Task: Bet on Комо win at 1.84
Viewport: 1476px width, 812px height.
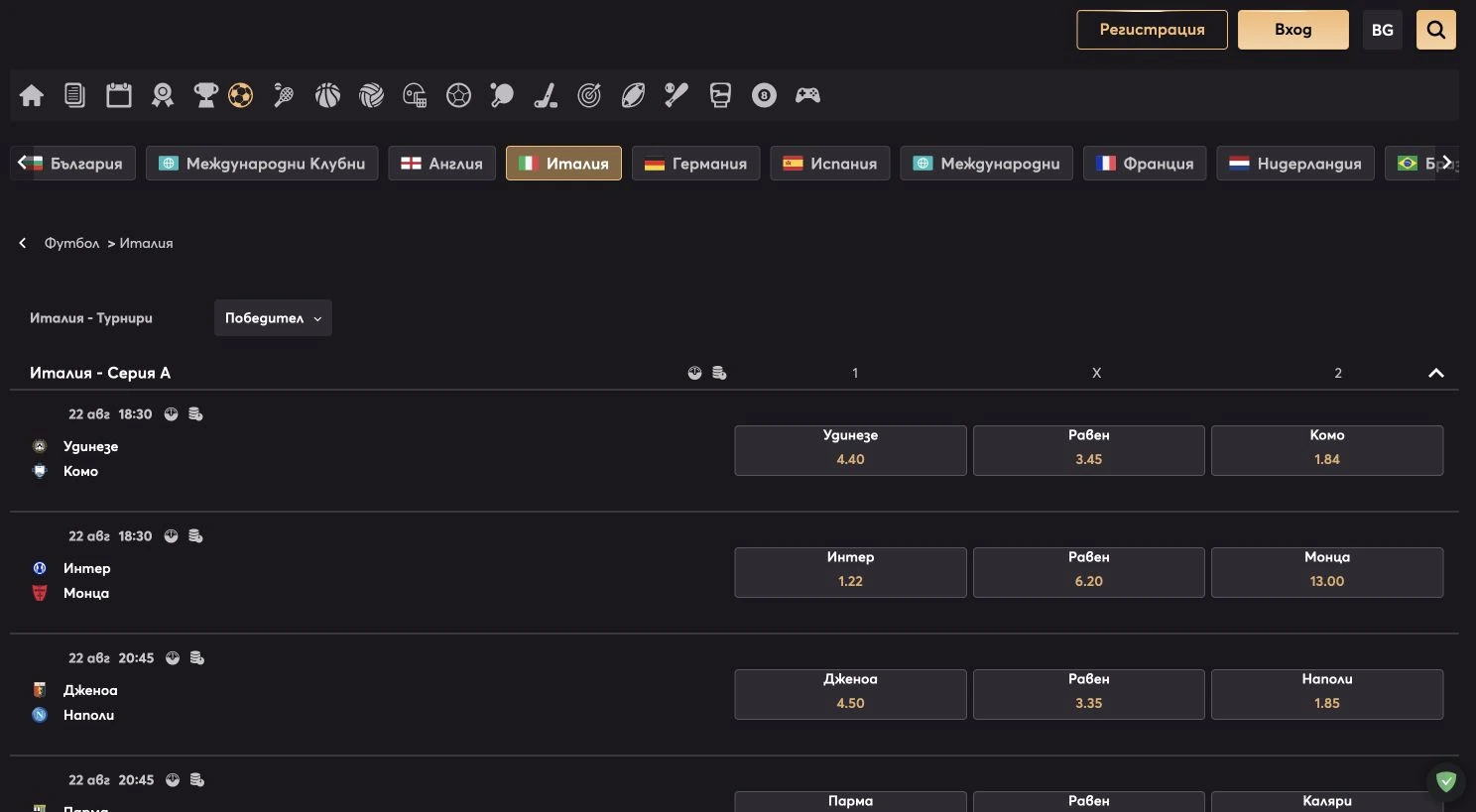Action: [1327, 450]
